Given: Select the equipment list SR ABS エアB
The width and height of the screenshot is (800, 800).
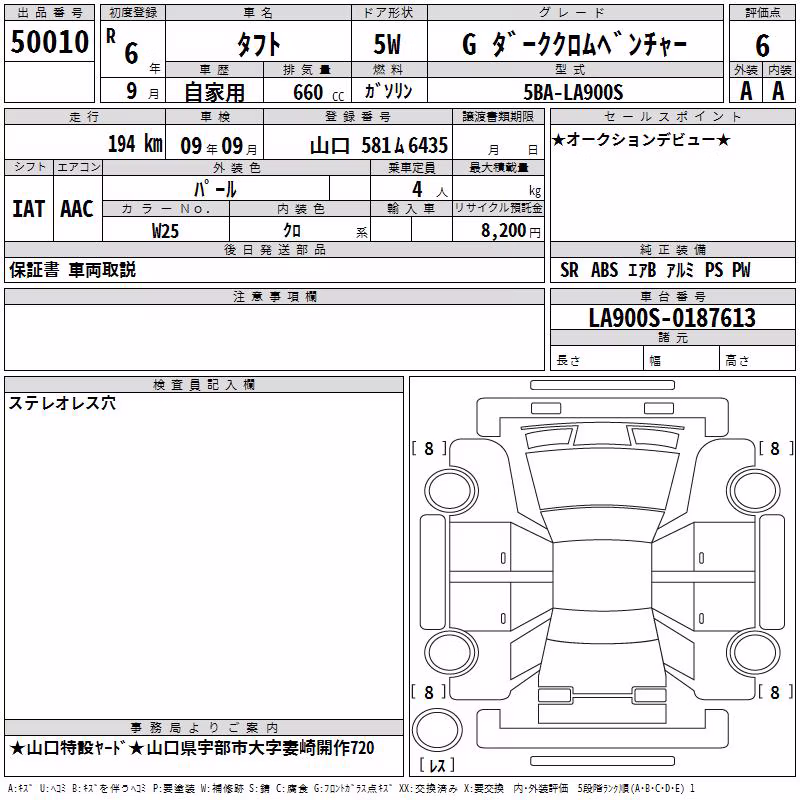Looking at the screenshot, I should point(655,270).
